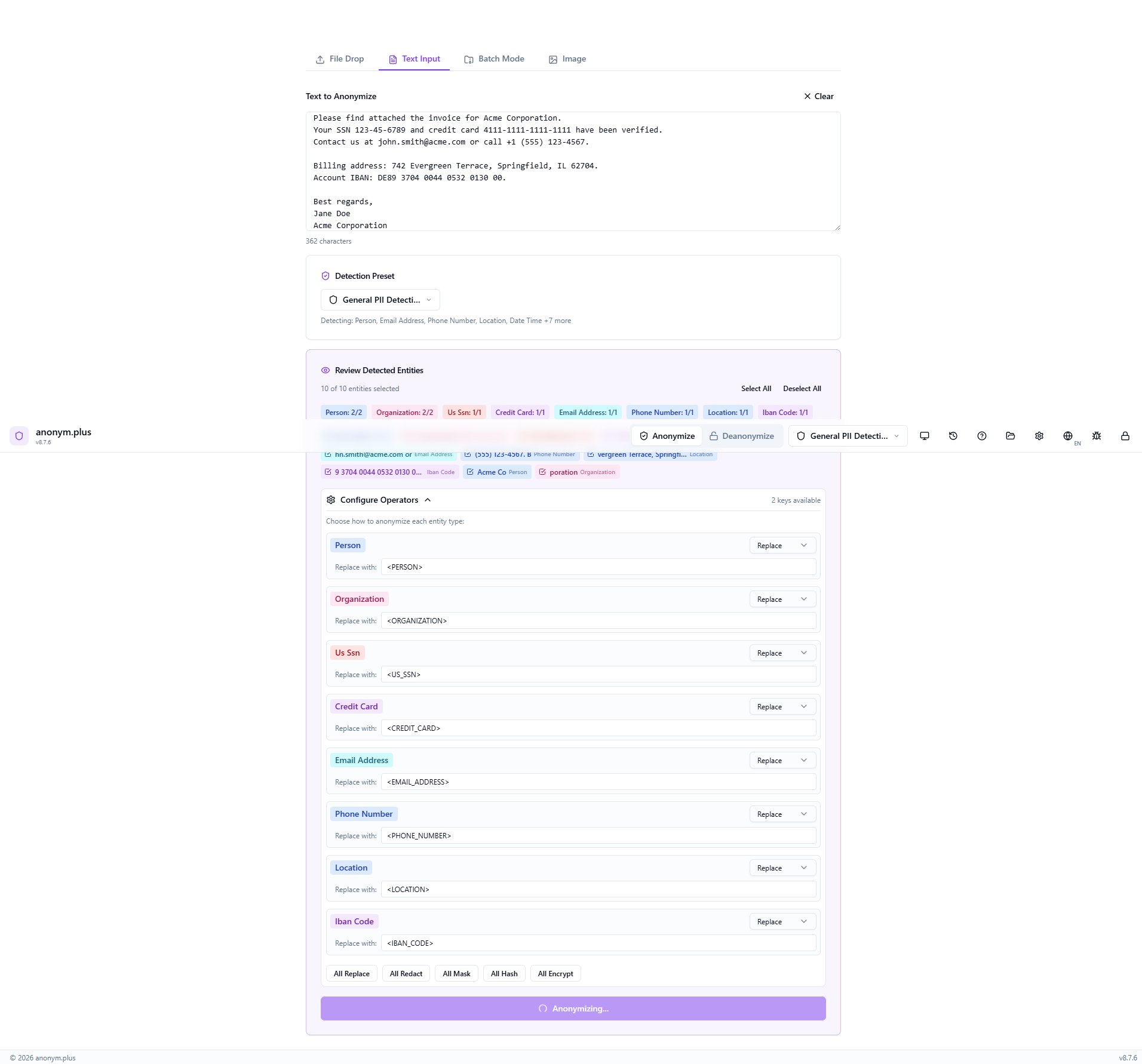Uncheck the 'Acme Co' Person entity checkbox
Image resolution: width=1142 pixels, height=1064 pixels.
(470, 472)
